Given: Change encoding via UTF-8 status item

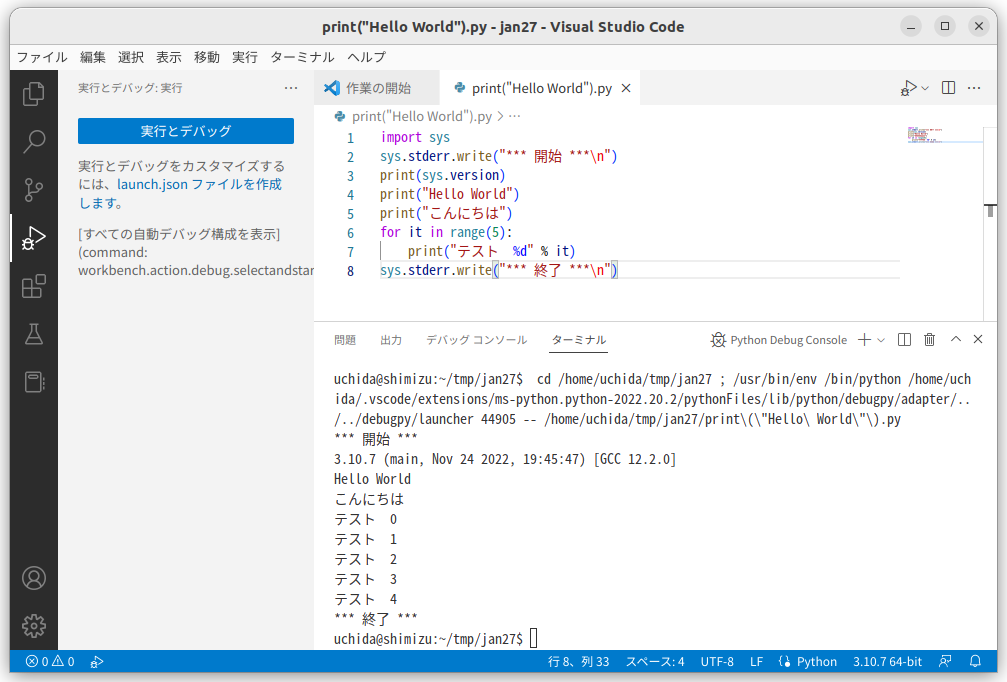Looking at the screenshot, I should [x=717, y=661].
